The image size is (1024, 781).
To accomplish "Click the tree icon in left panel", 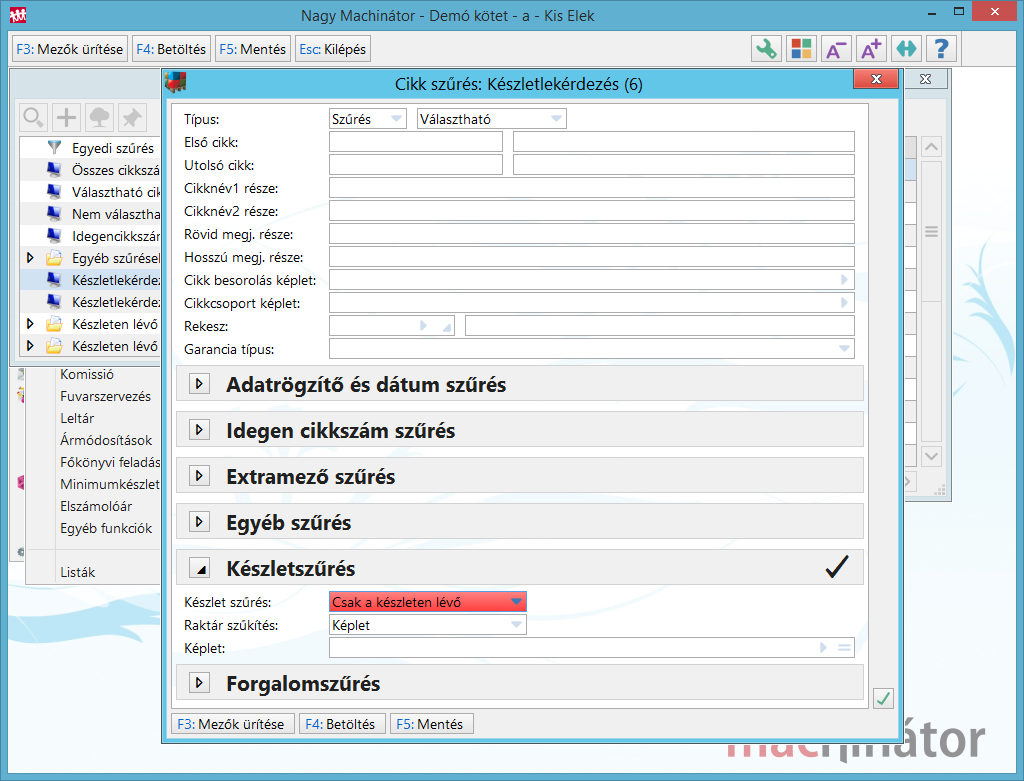I will [99, 118].
